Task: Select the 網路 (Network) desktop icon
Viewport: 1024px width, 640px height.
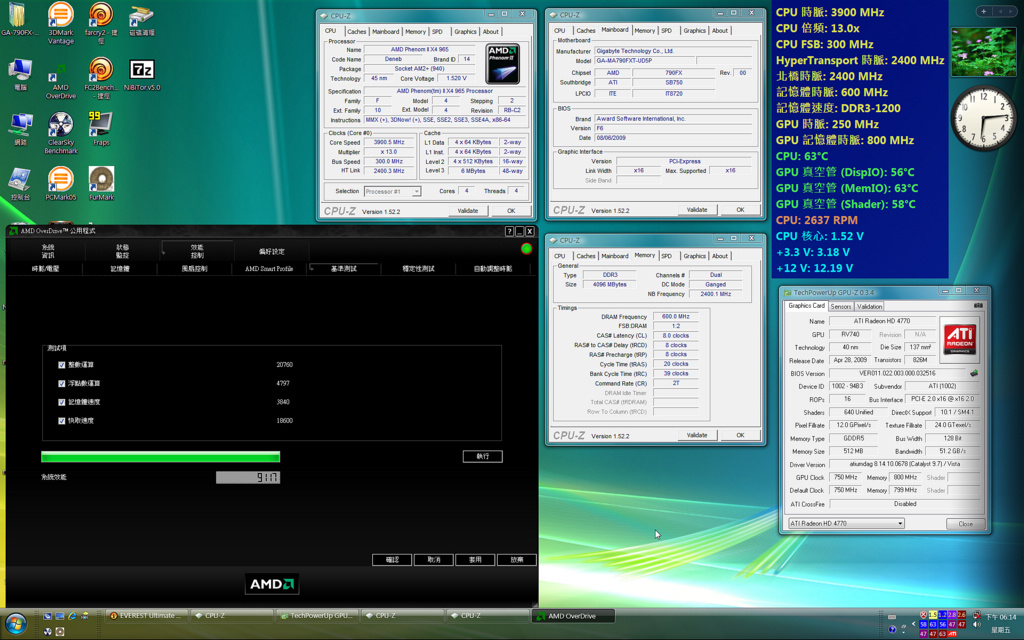Action: click(x=20, y=129)
